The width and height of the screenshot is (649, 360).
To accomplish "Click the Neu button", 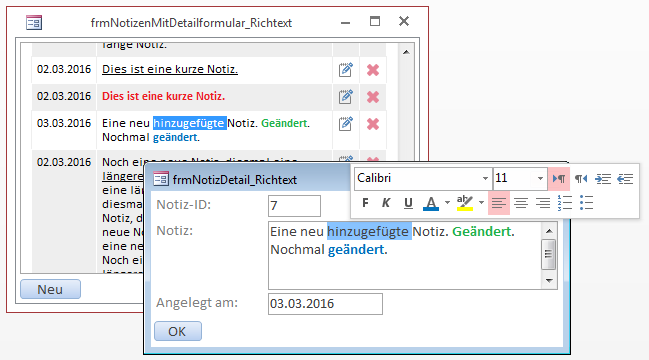I will [x=50, y=289].
